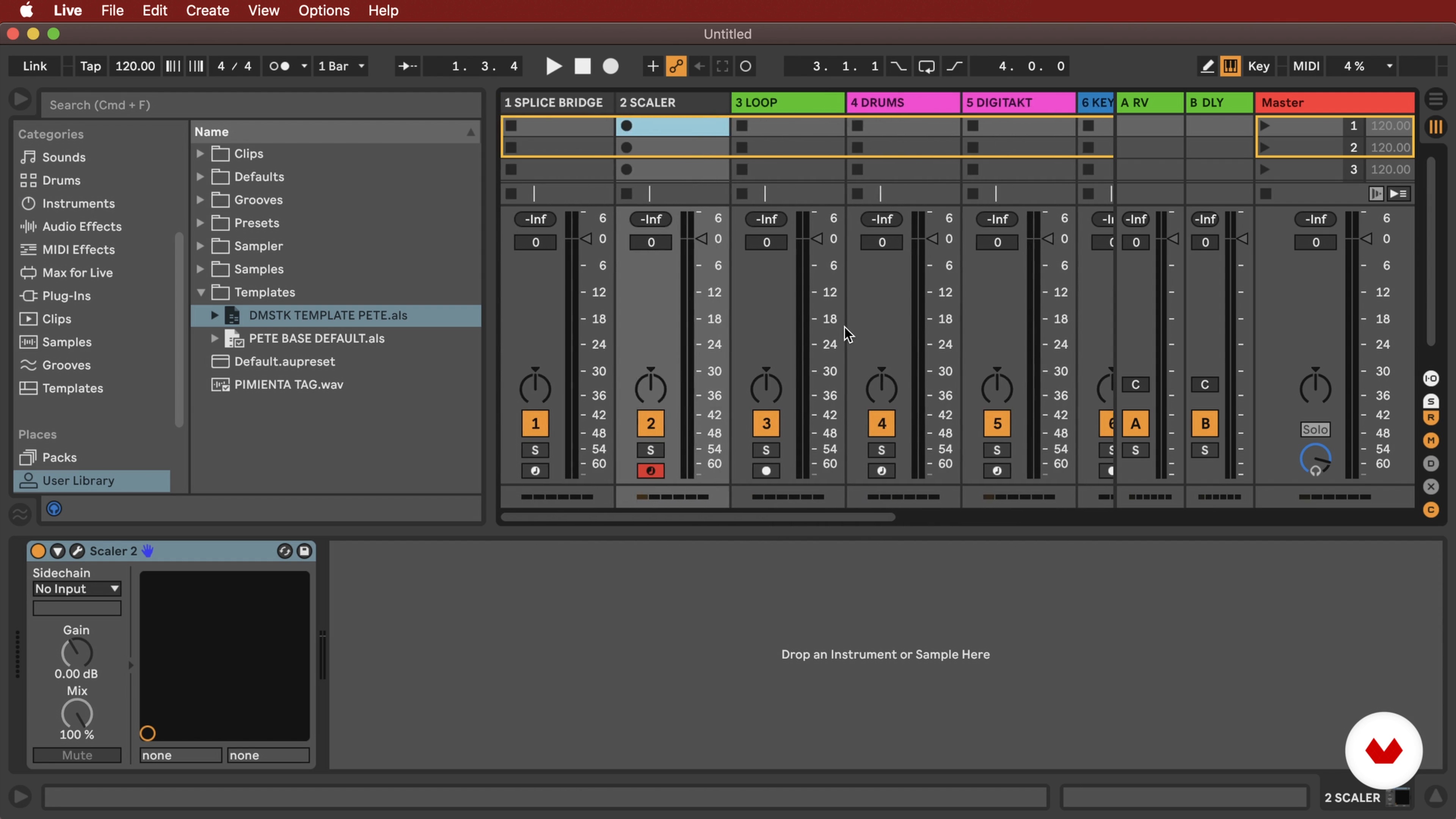Viewport: 1456px width, 819px height.
Task: Toggle the metronome button
Action: click(280, 66)
